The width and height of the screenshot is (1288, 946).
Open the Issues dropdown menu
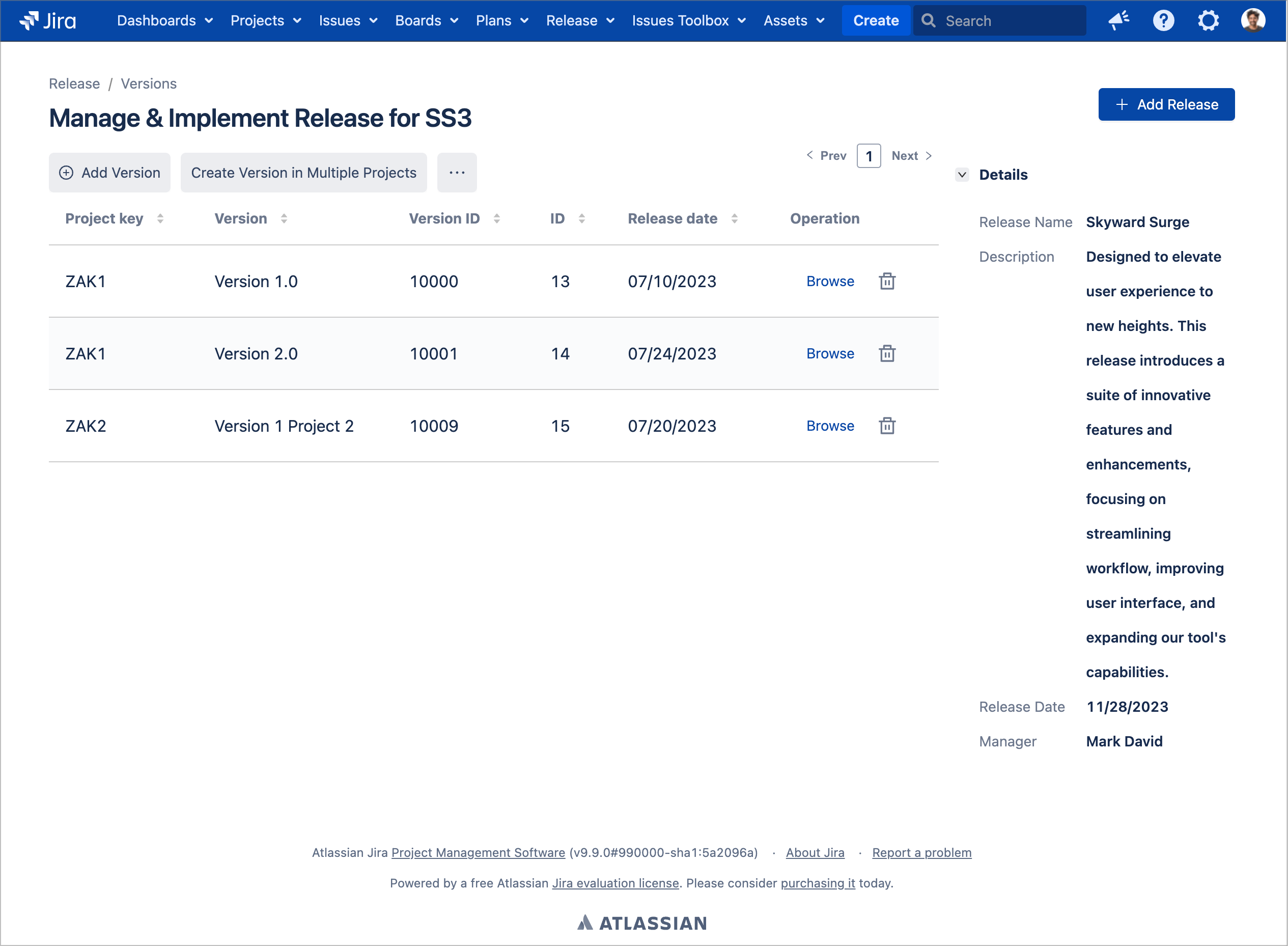point(348,20)
